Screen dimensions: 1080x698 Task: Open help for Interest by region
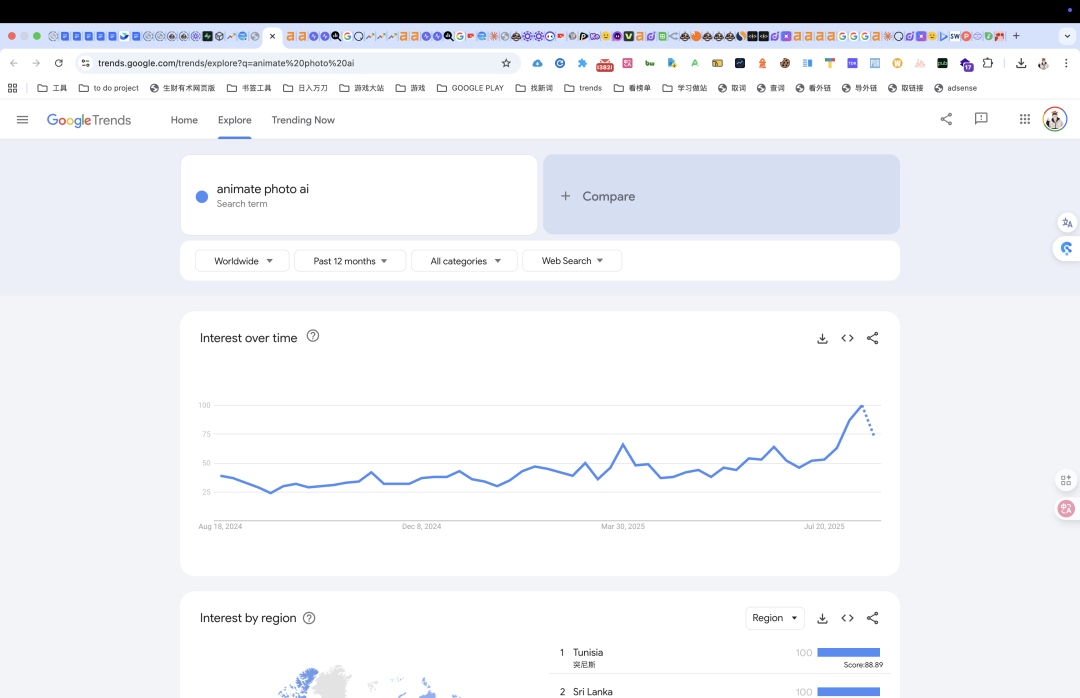[309, 618]
